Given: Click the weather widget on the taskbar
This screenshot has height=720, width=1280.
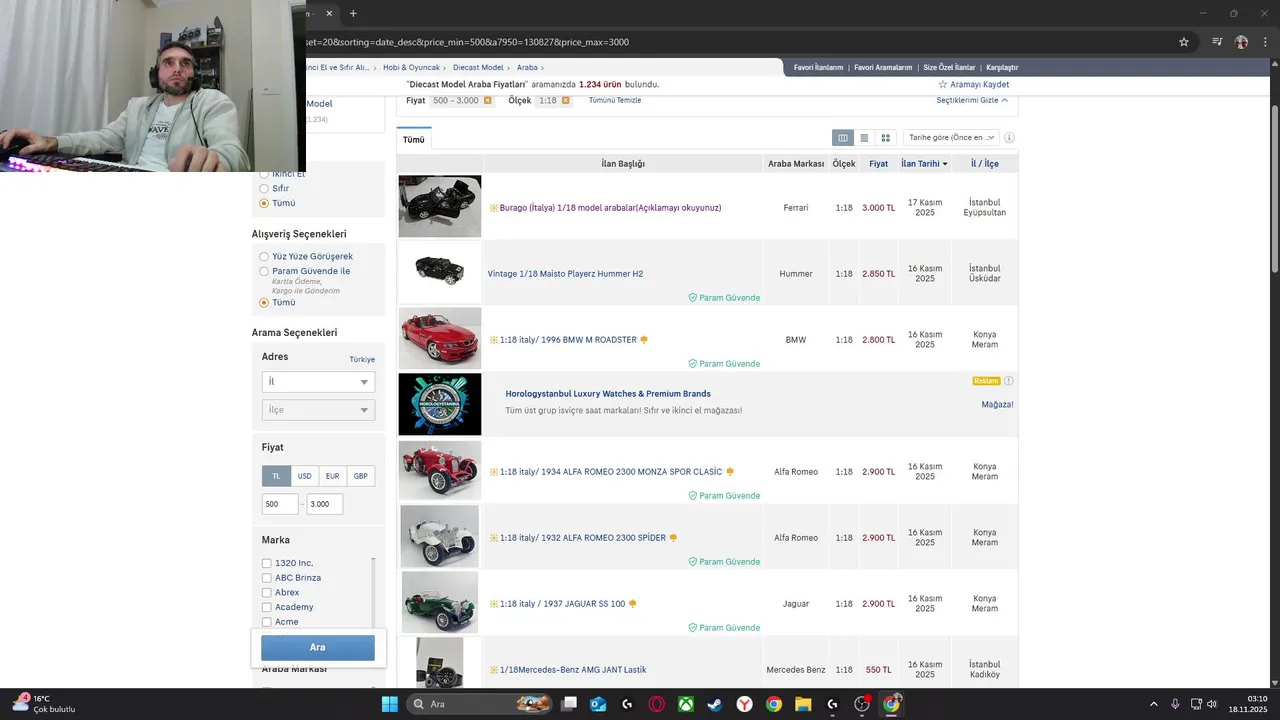Looking at the screenshot, I should coord(44,704).
